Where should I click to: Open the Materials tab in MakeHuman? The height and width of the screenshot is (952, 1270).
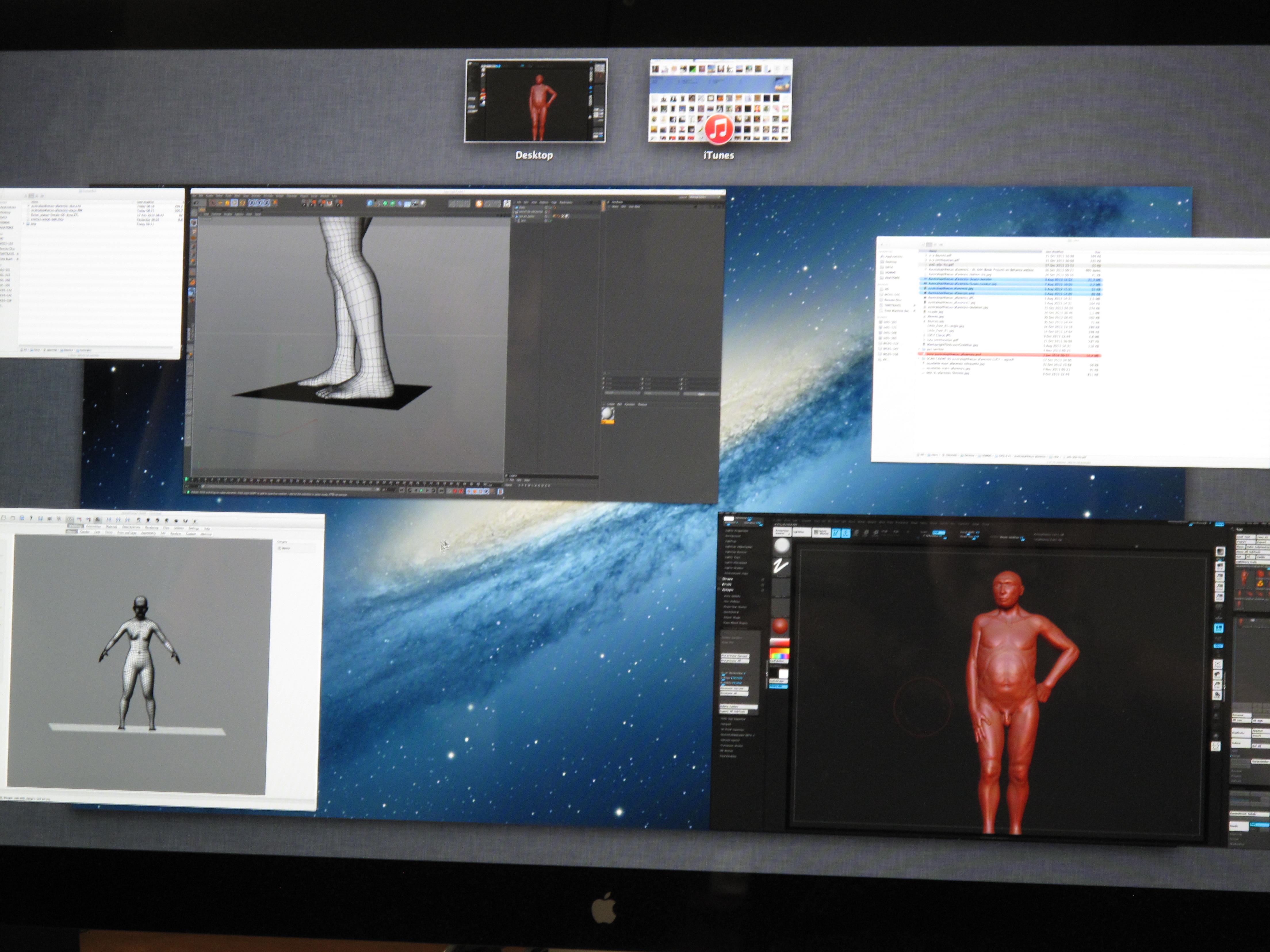pos(111,527)
